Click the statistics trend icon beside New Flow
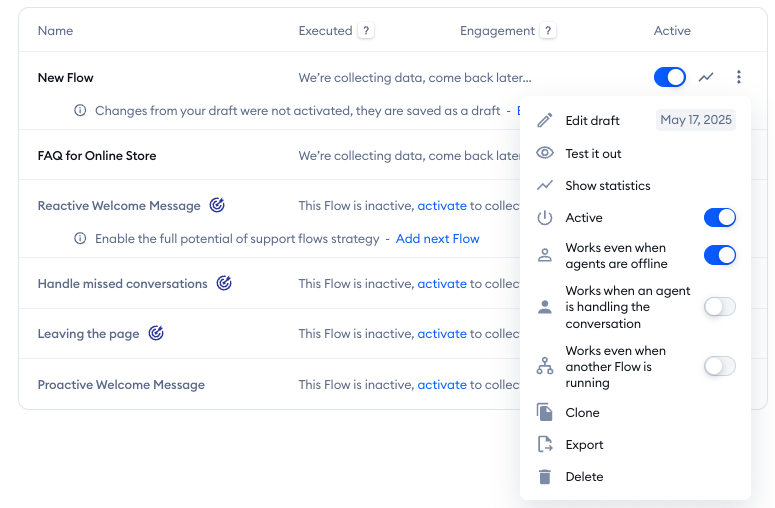The height and width of the screenshot is (508, 775). point(706,77)
